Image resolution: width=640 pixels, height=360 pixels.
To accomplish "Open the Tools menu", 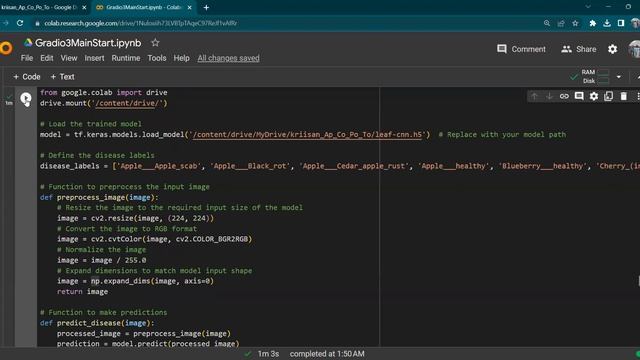I will pos(157,58).
